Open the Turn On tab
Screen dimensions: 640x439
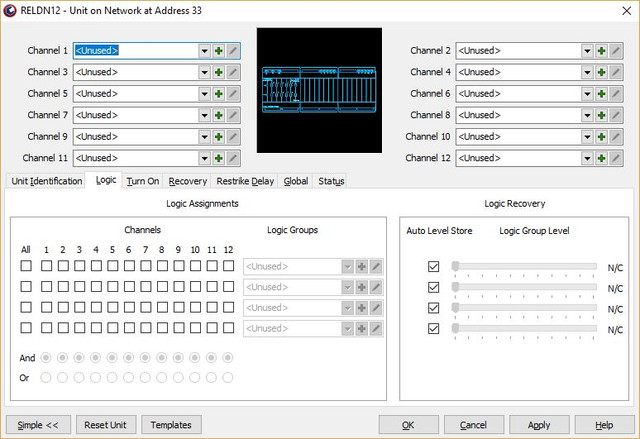142,181
